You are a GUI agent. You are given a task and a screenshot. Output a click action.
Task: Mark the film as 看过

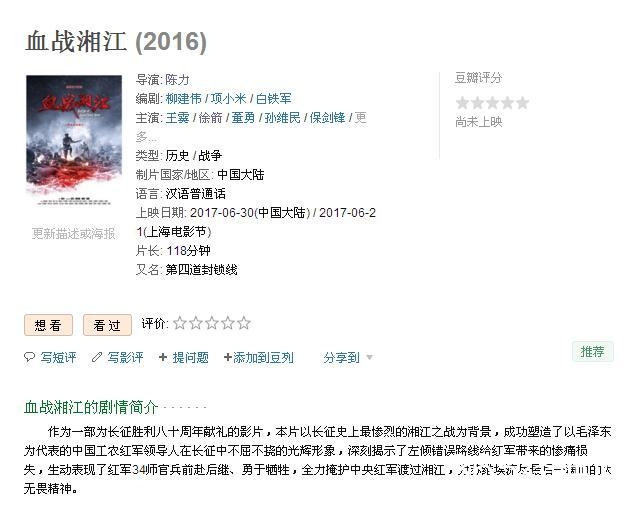pyautogui.click(x=107, y=325)
